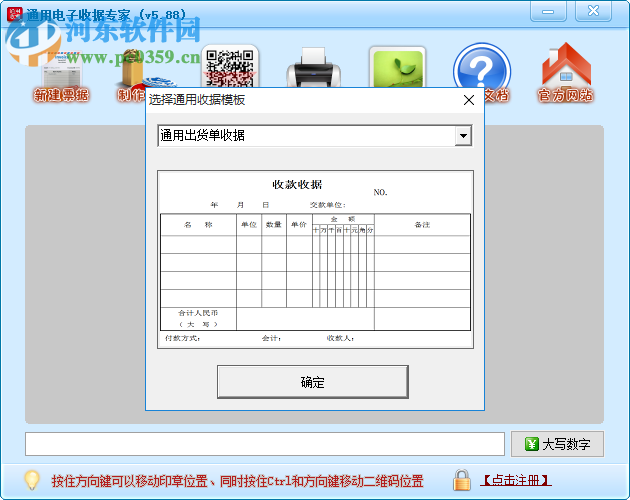Screen dimensions: 630x500
Task: Open the 【点击注册】 registration link
Action: point(515,480)
